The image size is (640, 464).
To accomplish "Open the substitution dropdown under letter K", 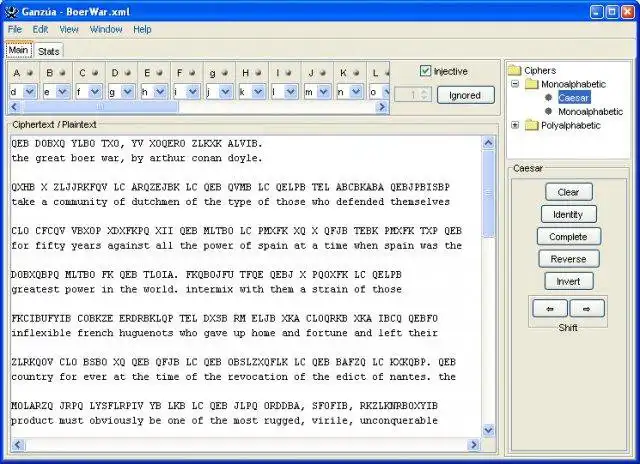I will tap(356, 92).
